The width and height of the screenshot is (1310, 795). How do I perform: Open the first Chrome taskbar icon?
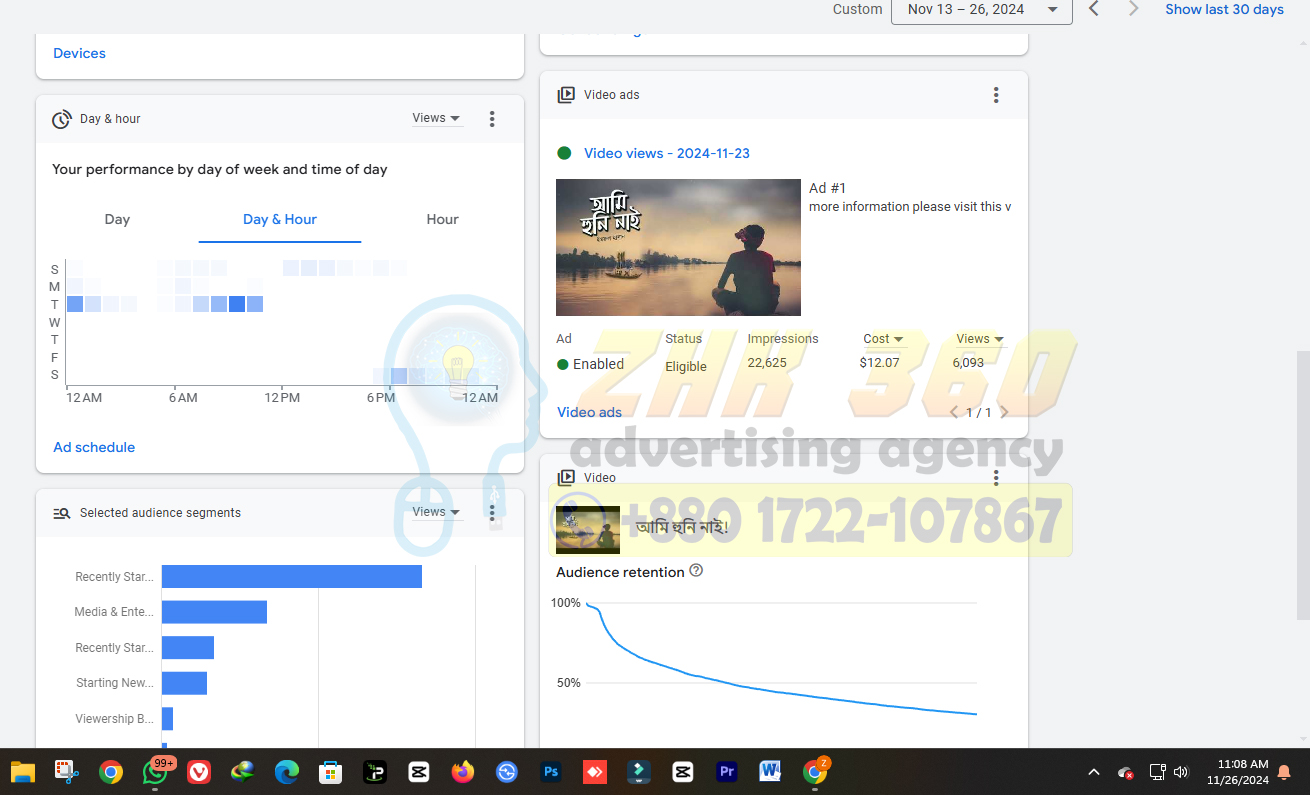[111, 772]
